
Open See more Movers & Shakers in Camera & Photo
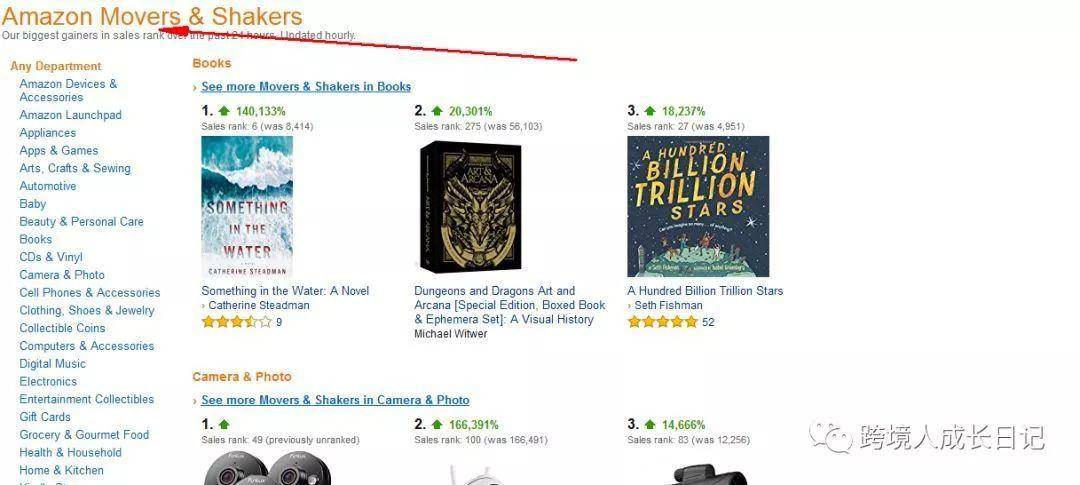(x=335, y=400)
